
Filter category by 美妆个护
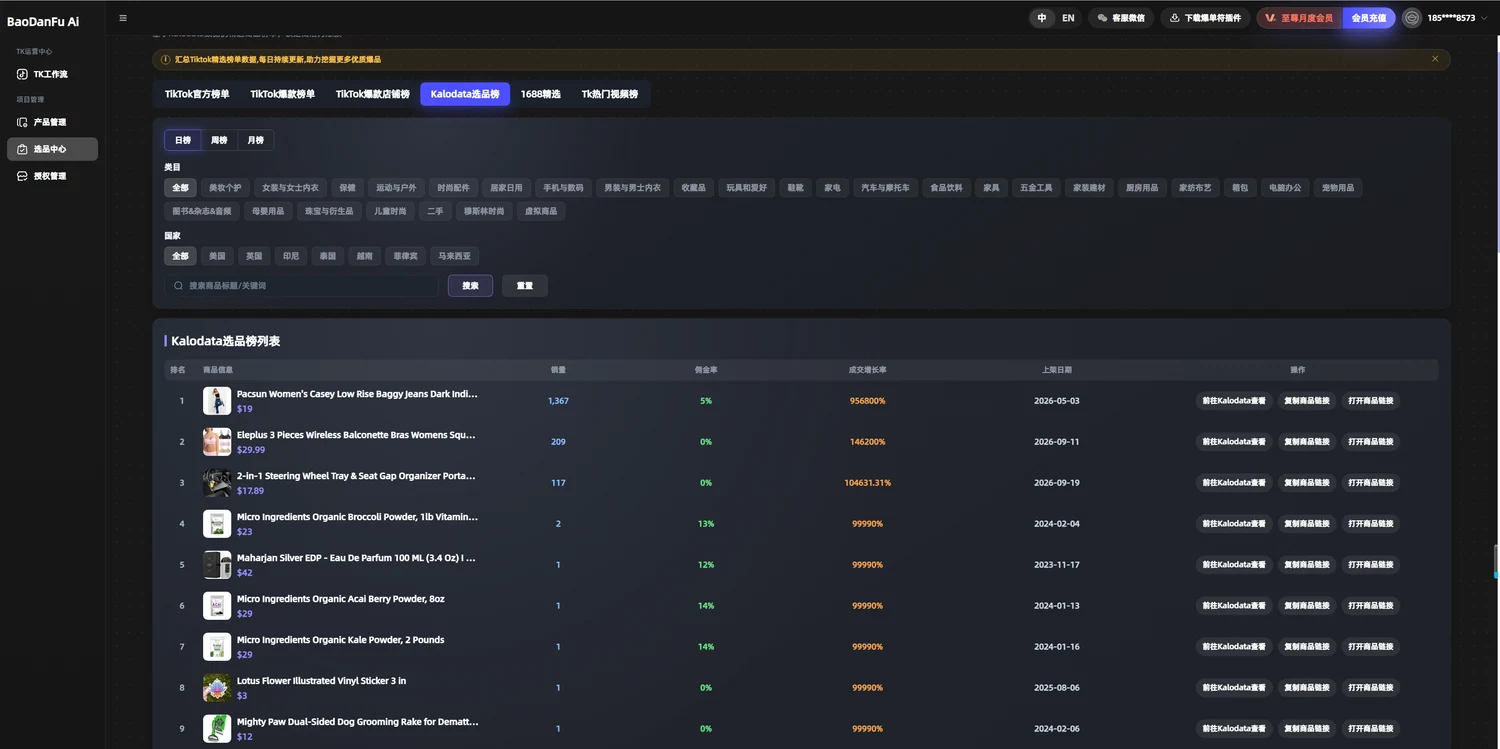225,188
